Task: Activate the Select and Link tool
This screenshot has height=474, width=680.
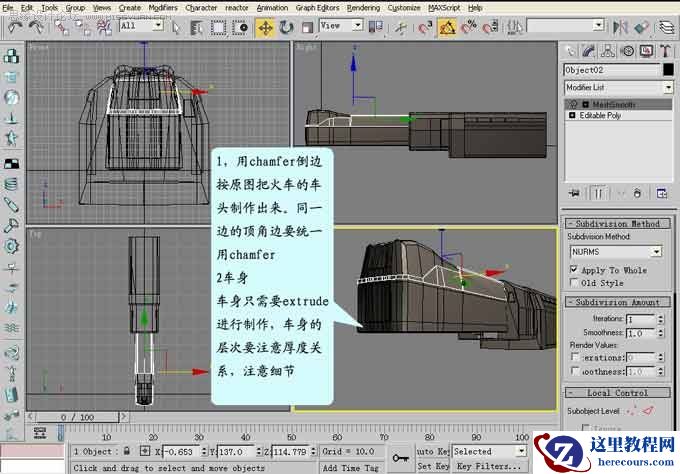Action: (x=62, y=27)
